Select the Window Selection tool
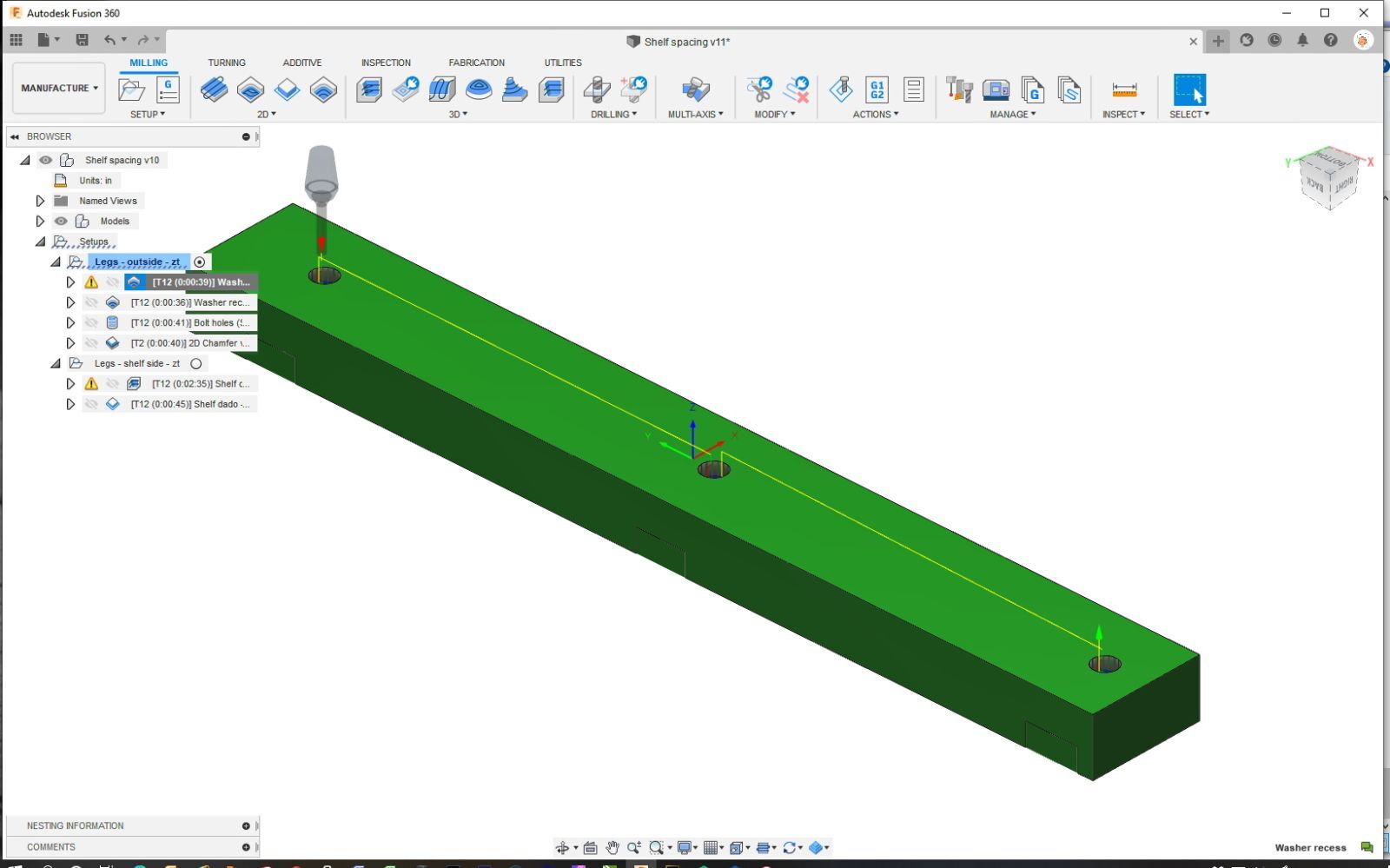This screenshot has height=868, width=1390. point(1190,89)
